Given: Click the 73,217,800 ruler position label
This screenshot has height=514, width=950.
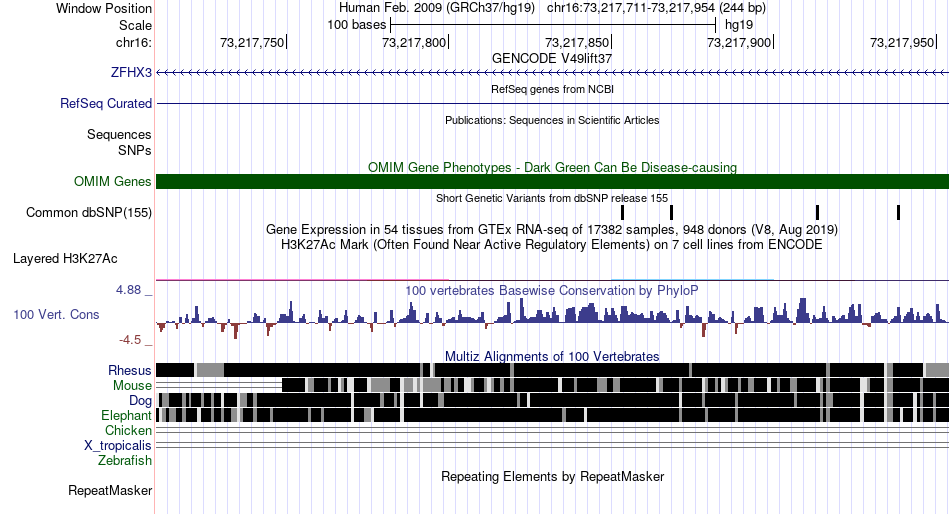Looking at the screenshot, I should point(414,42).
